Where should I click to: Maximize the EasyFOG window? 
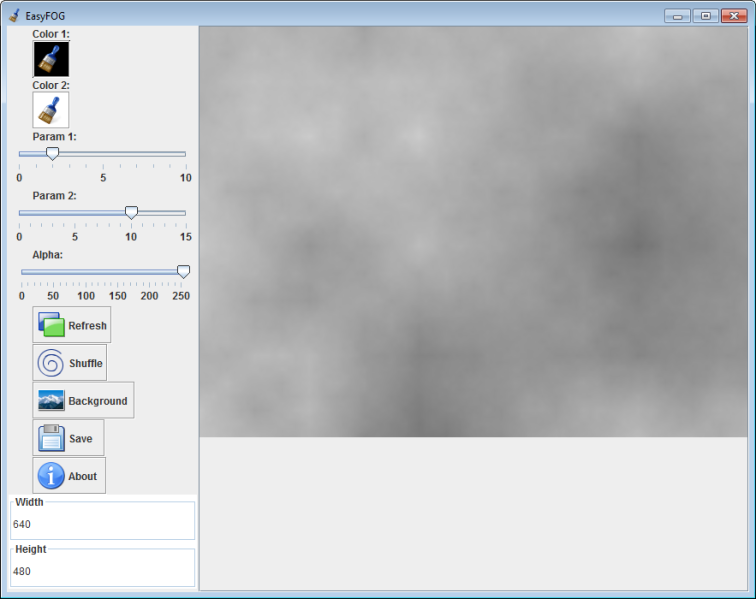(706, 16)
